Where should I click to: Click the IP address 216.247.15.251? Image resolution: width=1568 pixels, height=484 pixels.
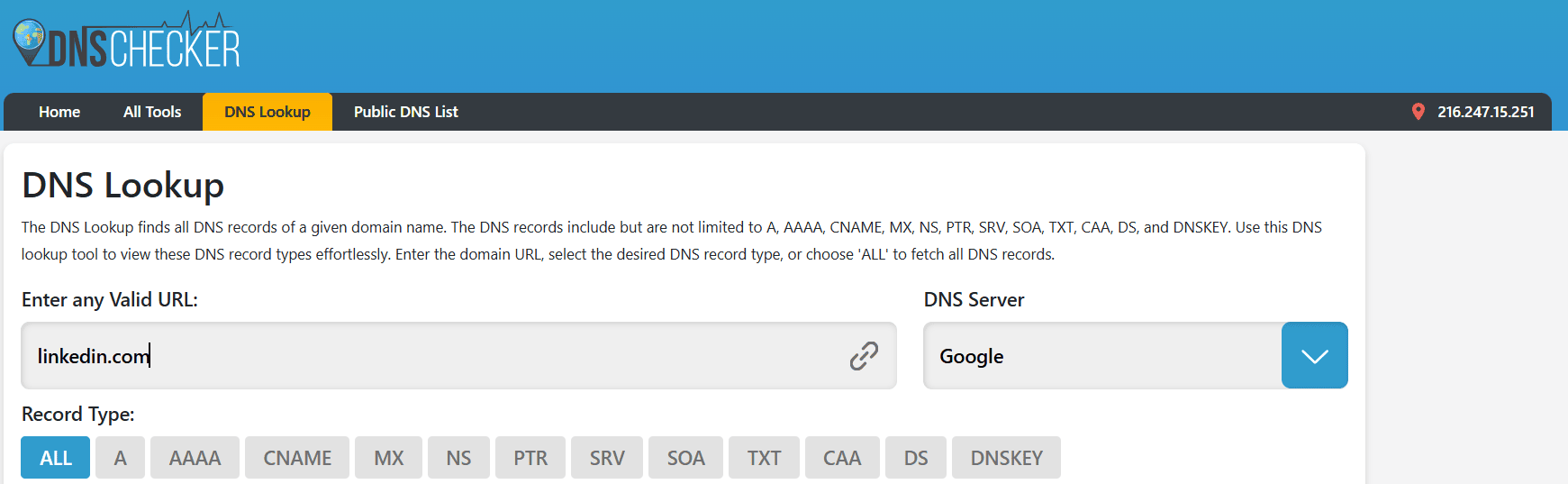[x=1485, y=112]
